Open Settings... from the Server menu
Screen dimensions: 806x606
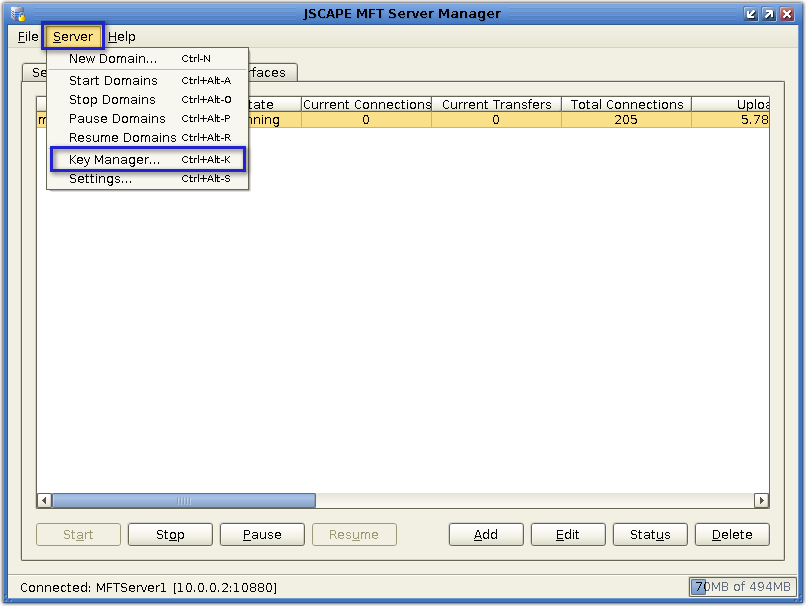[148, 179]
